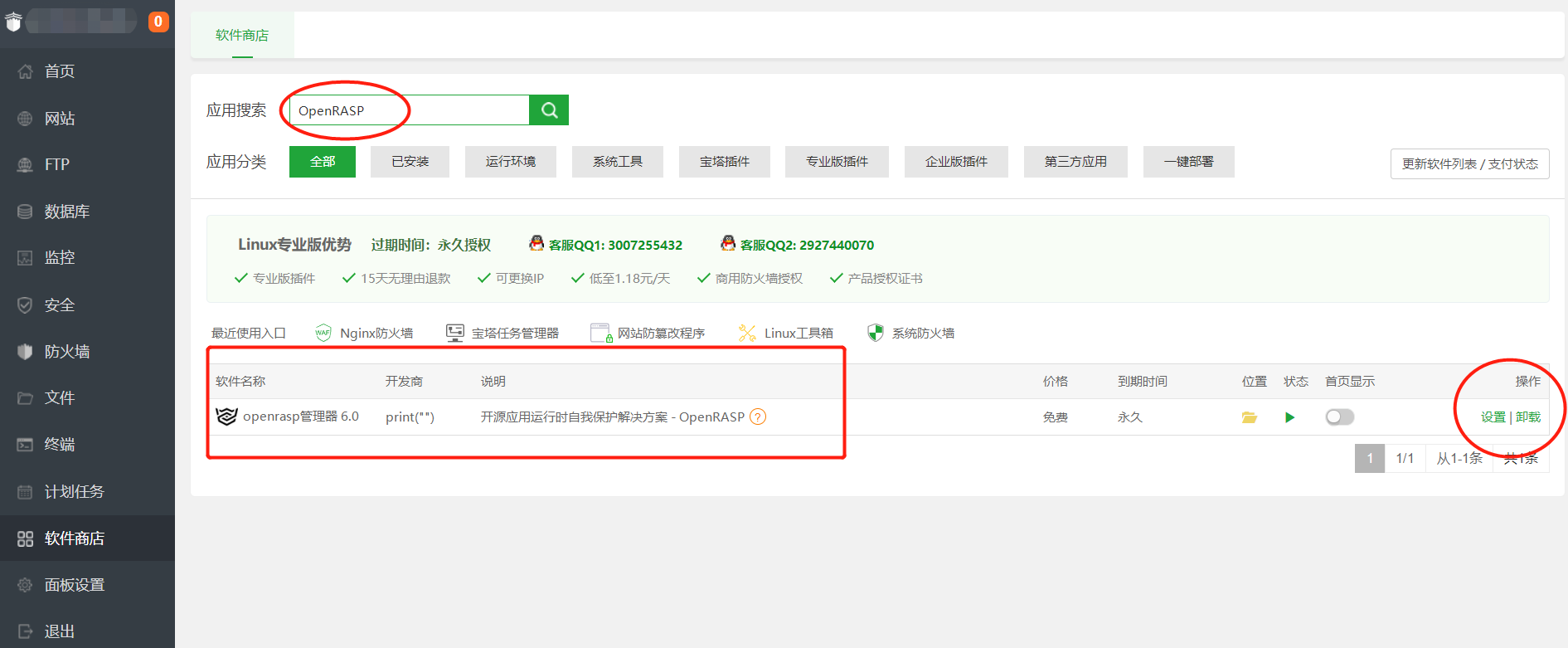Click the 防火墙 firewall icon in sidebar
This screenshot has width=1568, height=648.
click(25, 351)
